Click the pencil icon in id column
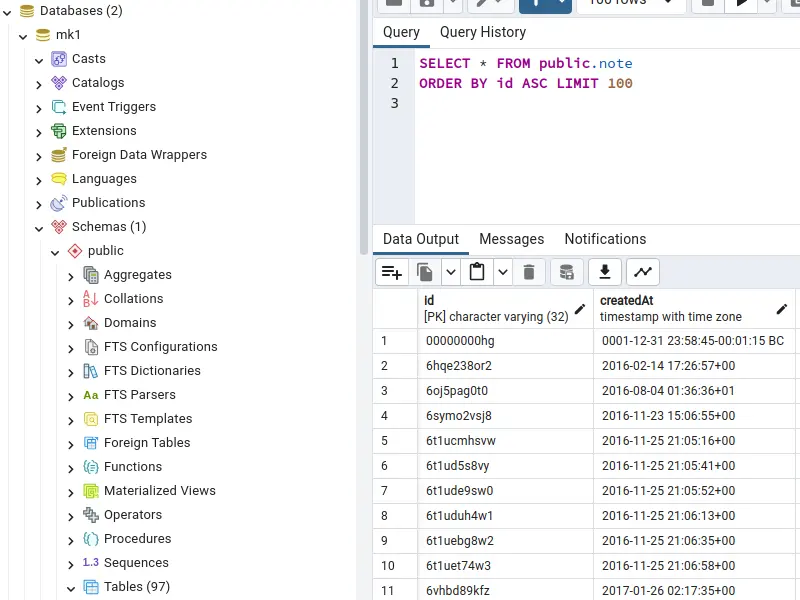The height and width of the screenshot is (600, 800). [x=580, y=309]
